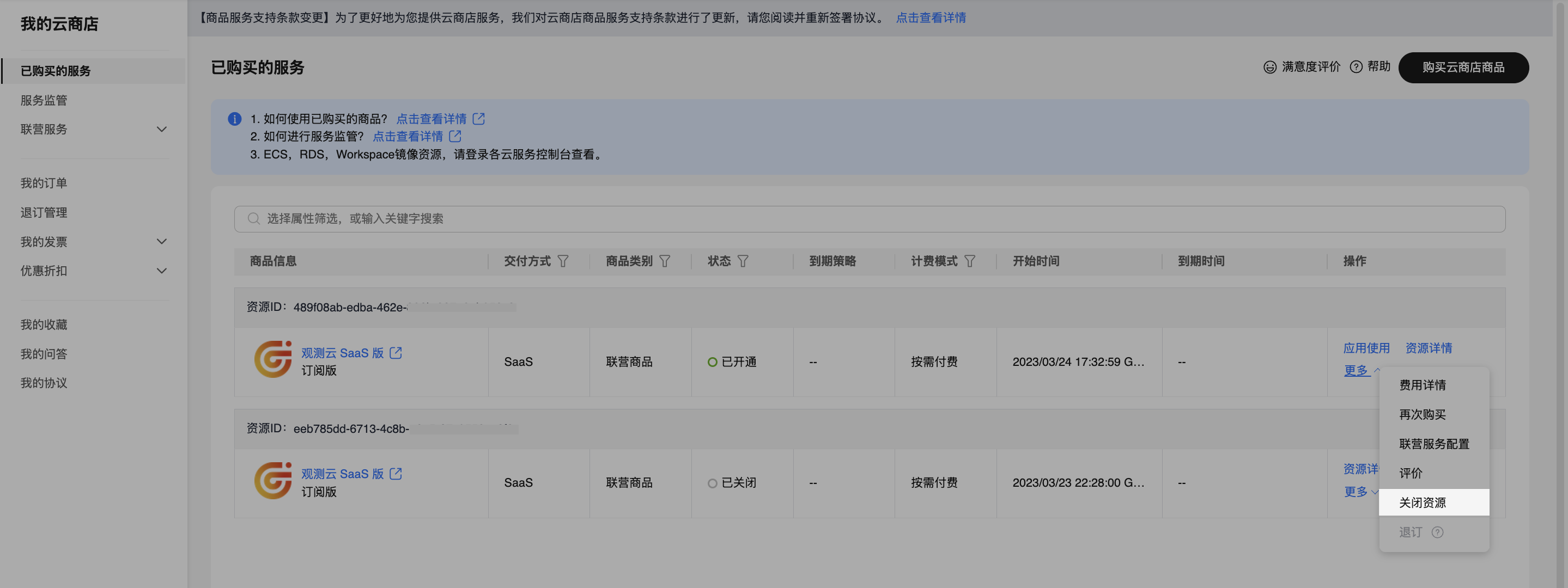The width and height of the screenshot is (1568, 588).
Task: Click 商品信息 column header
Action: click(x=273, y=261)
